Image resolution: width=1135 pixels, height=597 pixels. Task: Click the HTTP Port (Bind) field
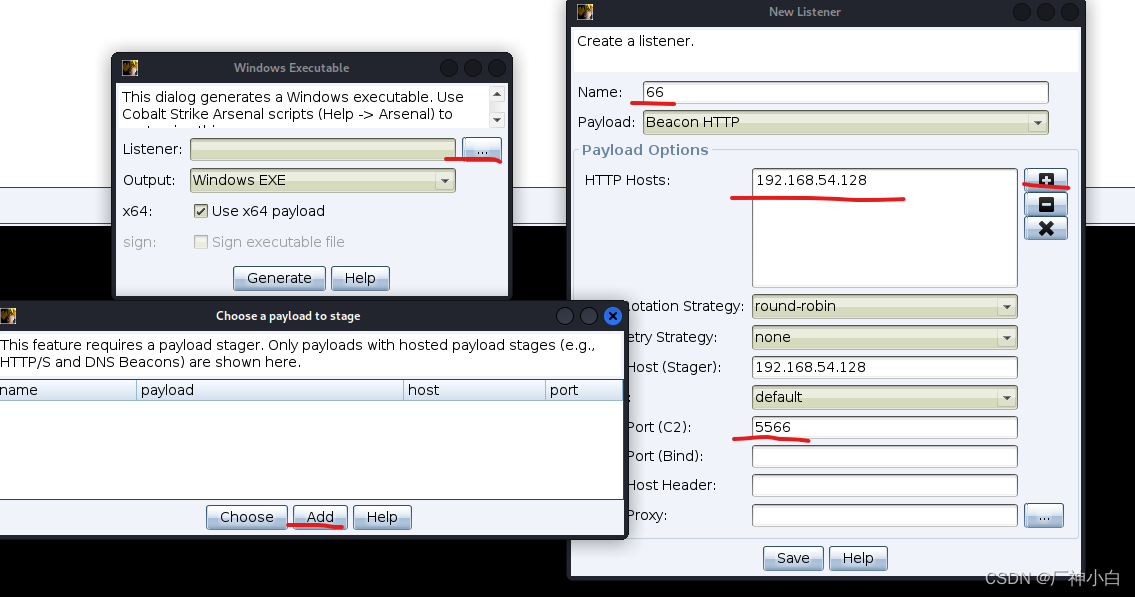pyautogui.click(x=885, y=457)
